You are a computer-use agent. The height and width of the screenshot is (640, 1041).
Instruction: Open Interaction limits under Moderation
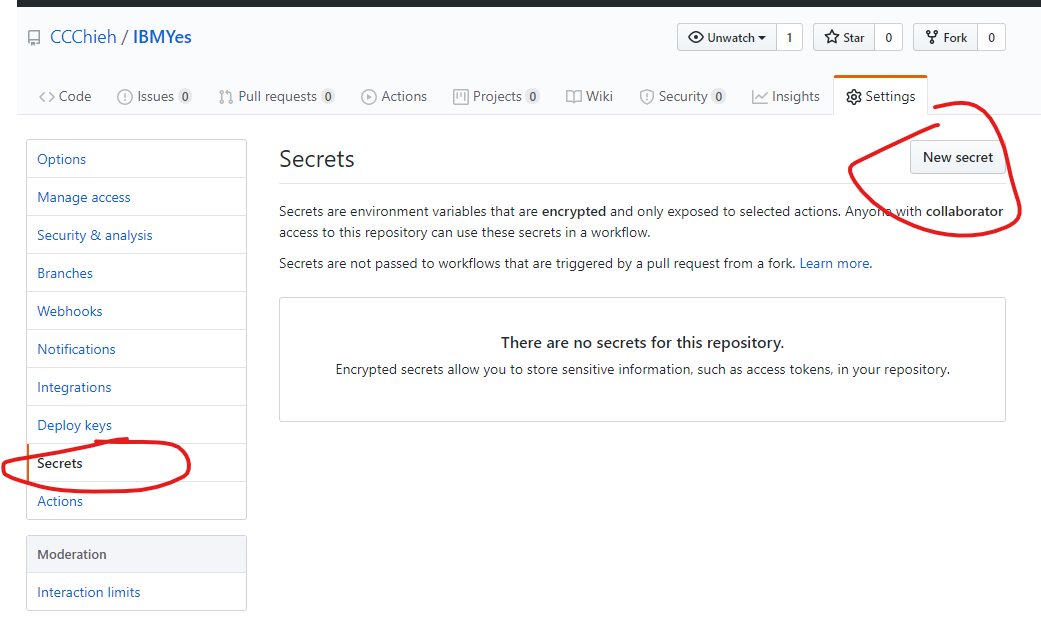(x=136, y=592)
